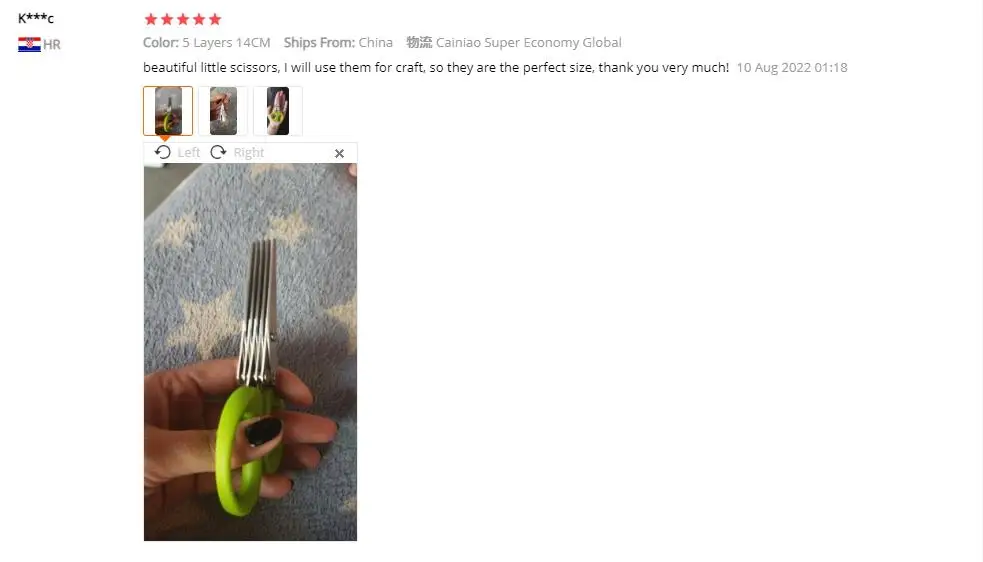Viewport: 983px width, 562px height.
Task: Click the fifth red rating star
Action: tap(215, 19)
